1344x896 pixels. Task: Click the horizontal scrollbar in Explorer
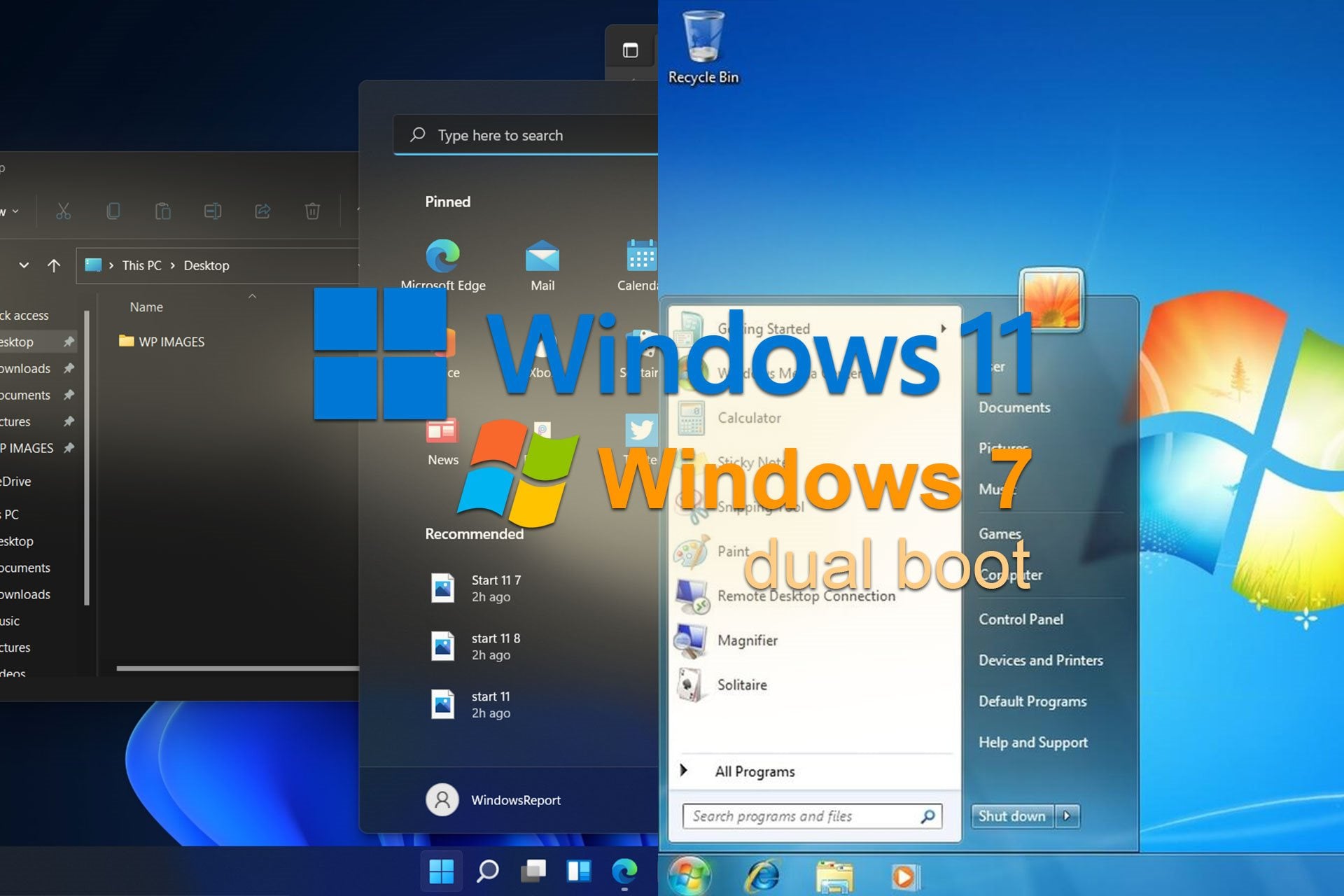[238, 668]
